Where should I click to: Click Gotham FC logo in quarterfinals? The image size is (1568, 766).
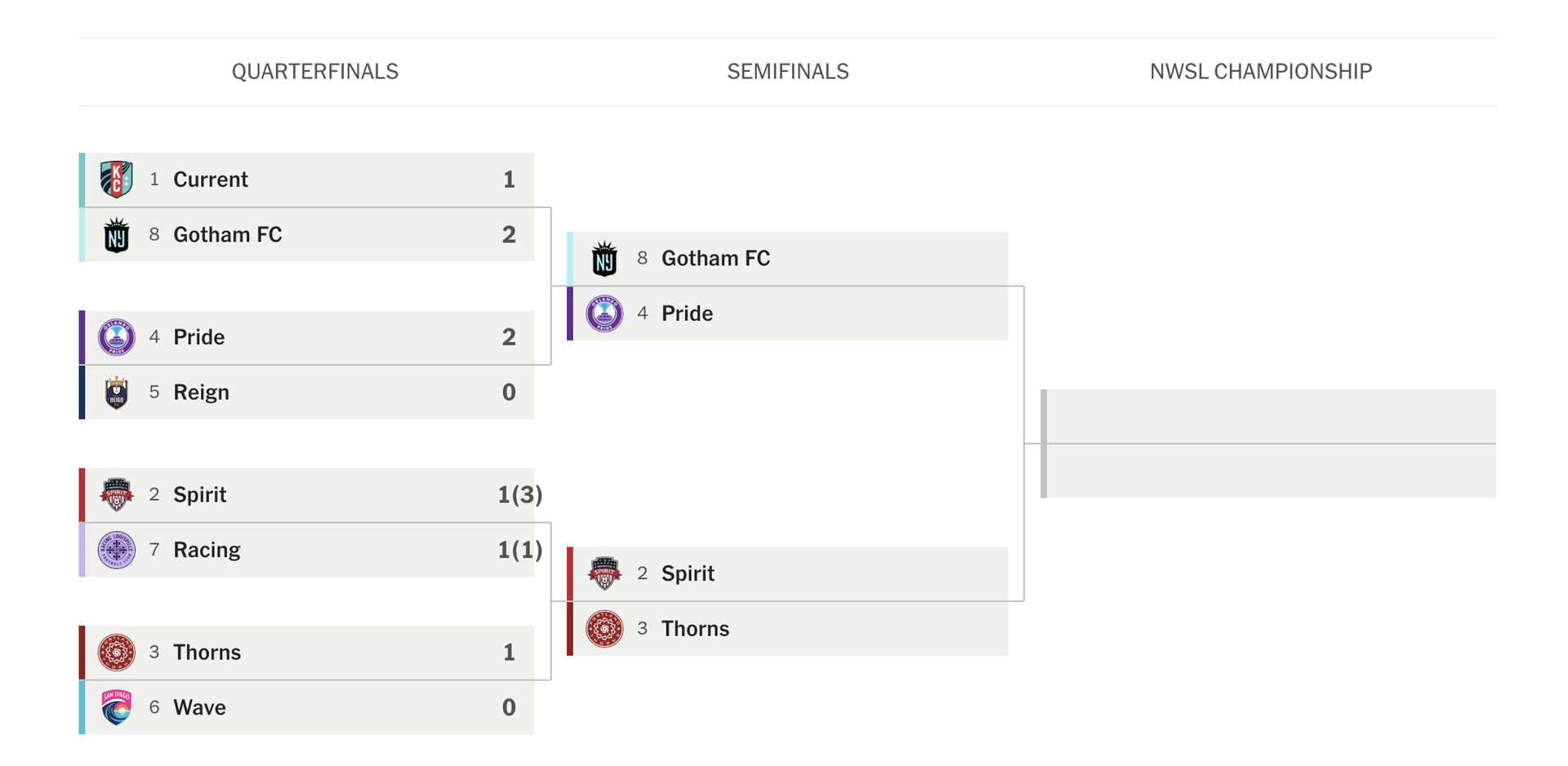tap(116, 235)
